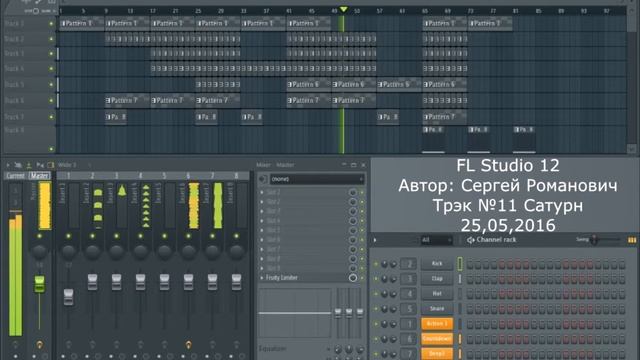This screenshot has height=360, width=640.
Task: Click the mixer layout view icon in toolbar
Action: 51,165
